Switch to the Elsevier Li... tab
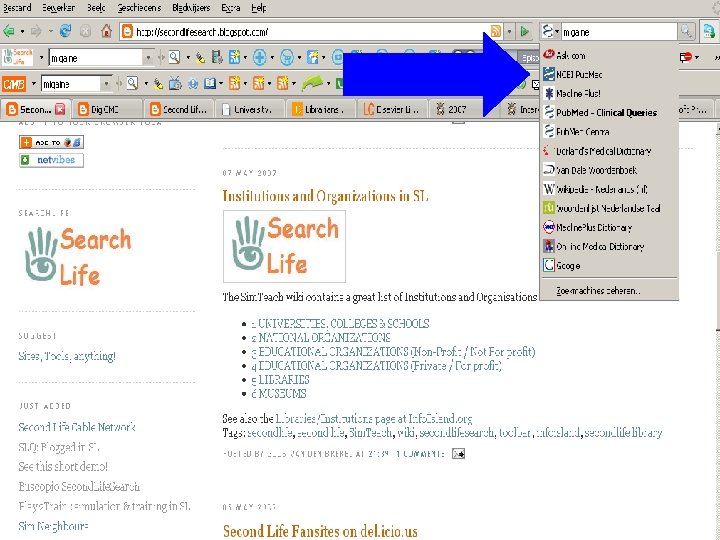 point(393,109)
